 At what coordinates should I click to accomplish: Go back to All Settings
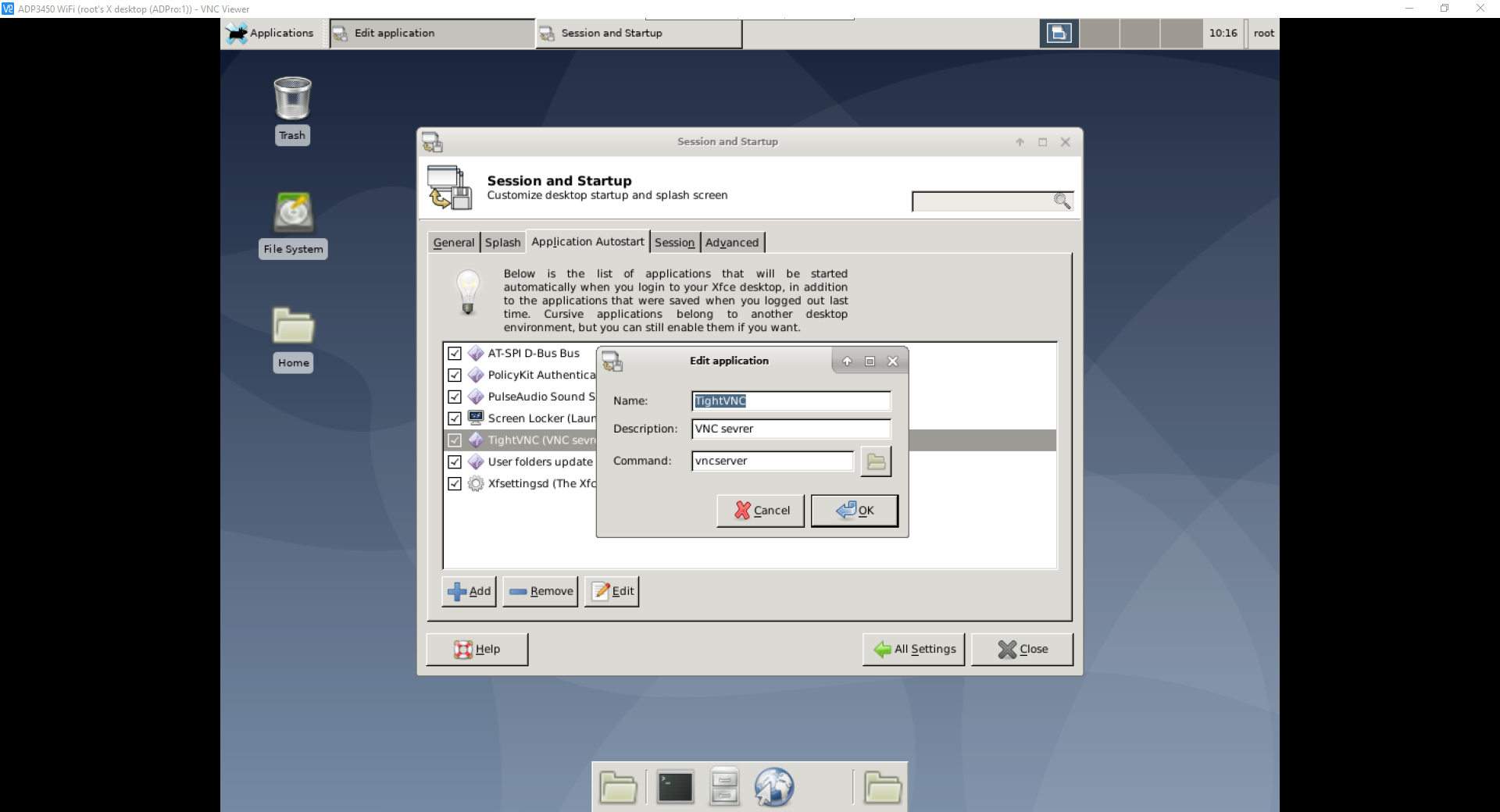914,650
